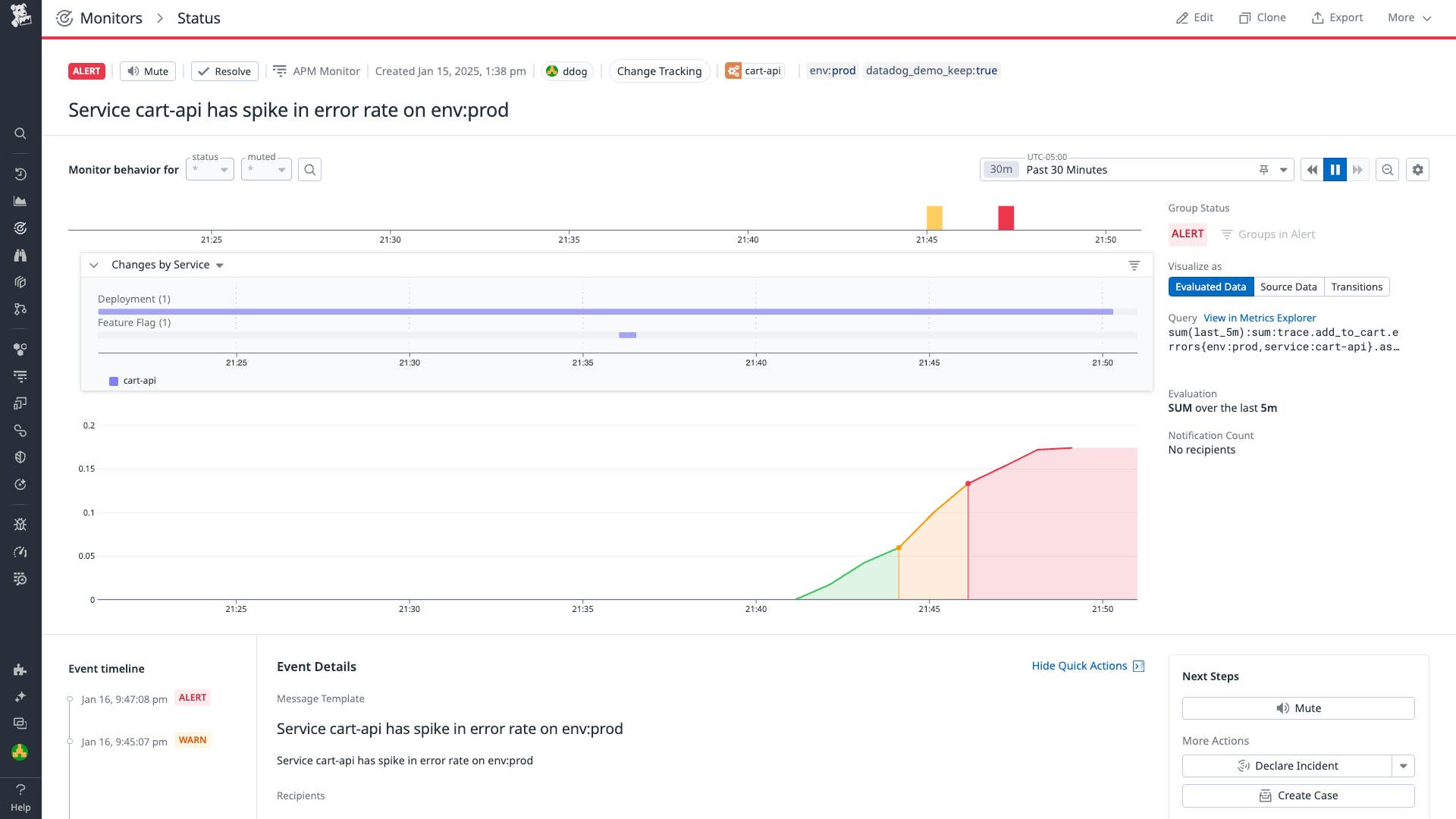
Task: Click the zoom out magnifier near the time selector
Action: click(x=1387, y=169)
